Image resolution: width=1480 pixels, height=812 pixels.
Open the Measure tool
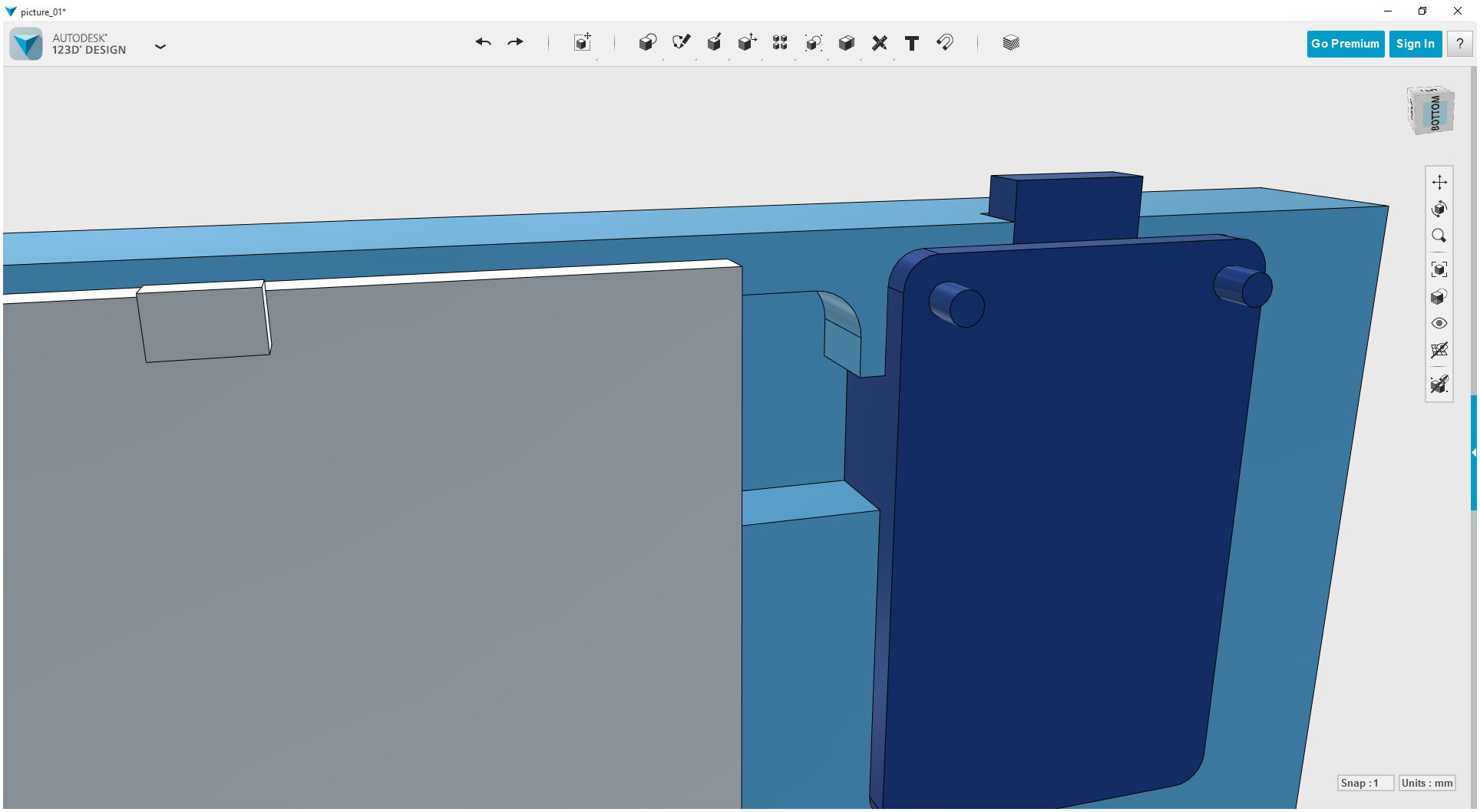pyautogui.click(x=879, y=43)
